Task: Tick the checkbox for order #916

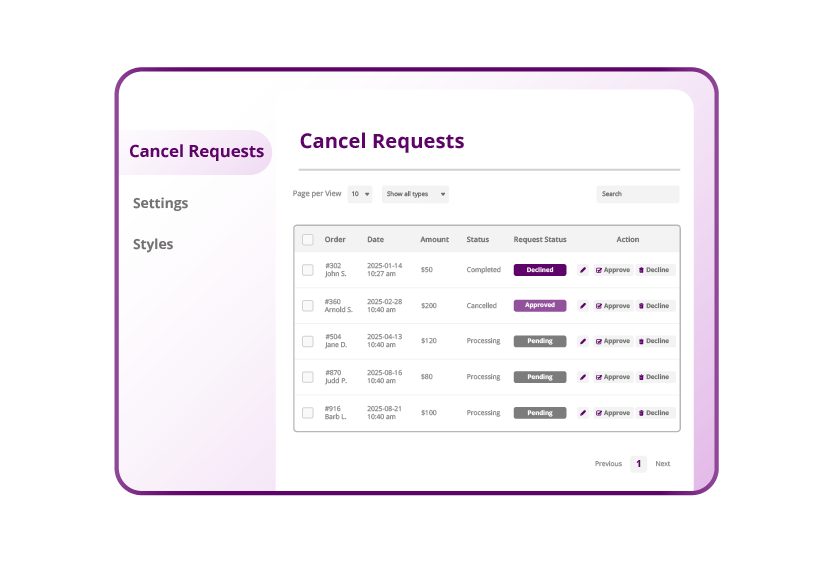Action: 308,413
